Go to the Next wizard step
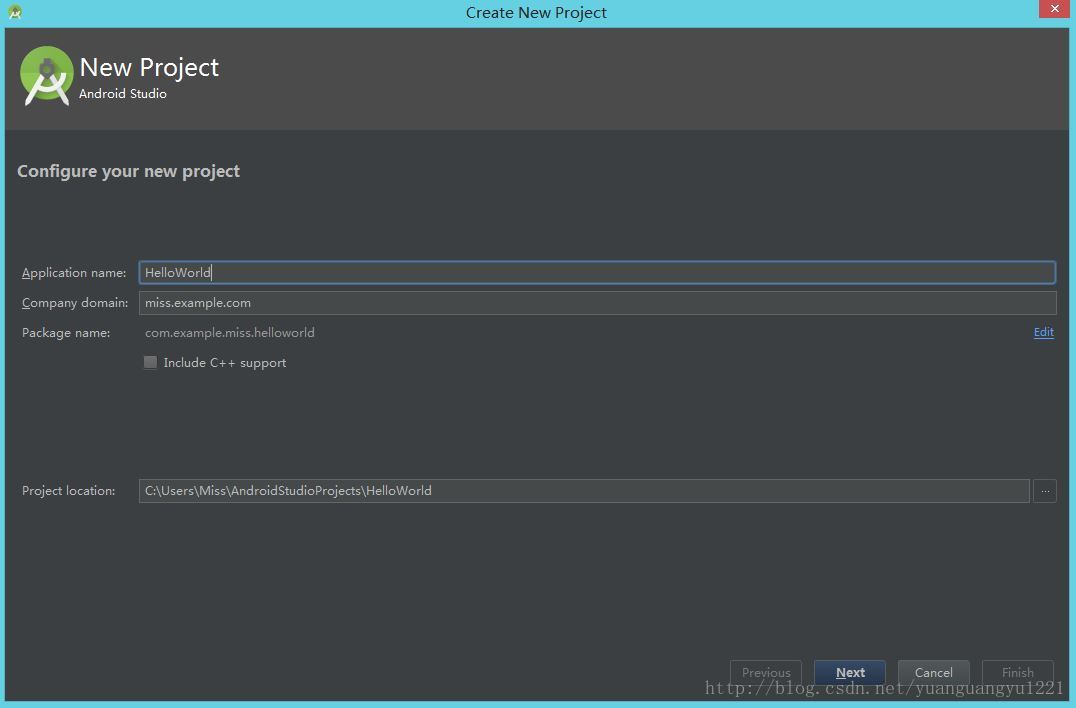1076x708 pixels. pyautogui.click(x=850, y=672)
